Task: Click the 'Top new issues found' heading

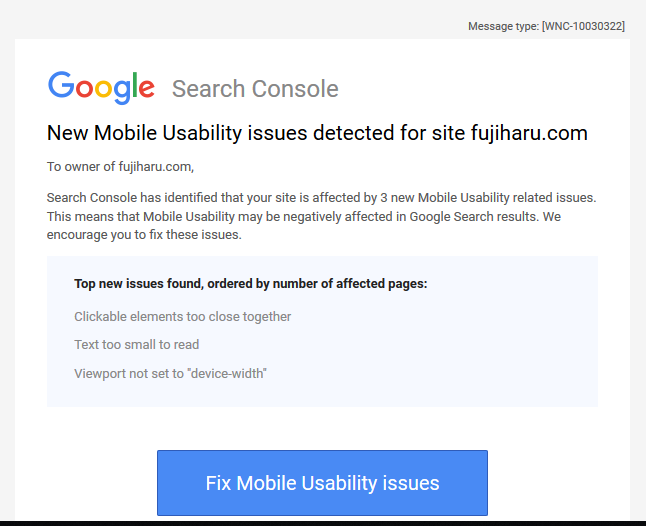Action: [x=138, y=284]
